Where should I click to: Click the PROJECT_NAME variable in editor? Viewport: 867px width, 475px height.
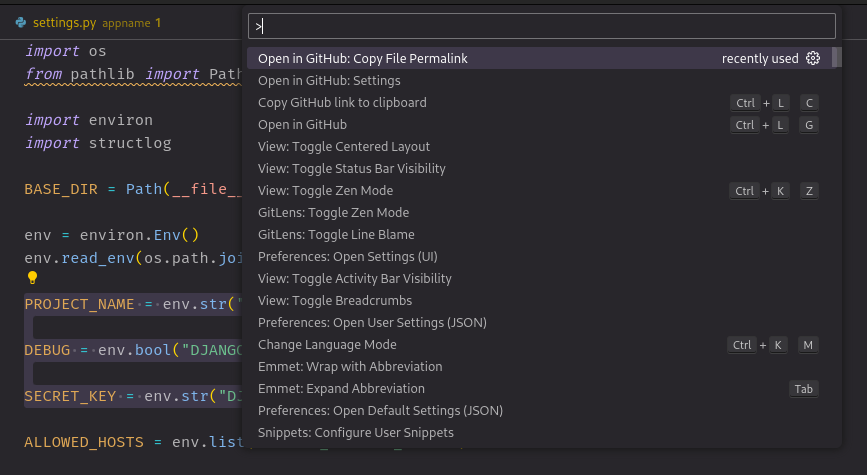coord(79,304)
